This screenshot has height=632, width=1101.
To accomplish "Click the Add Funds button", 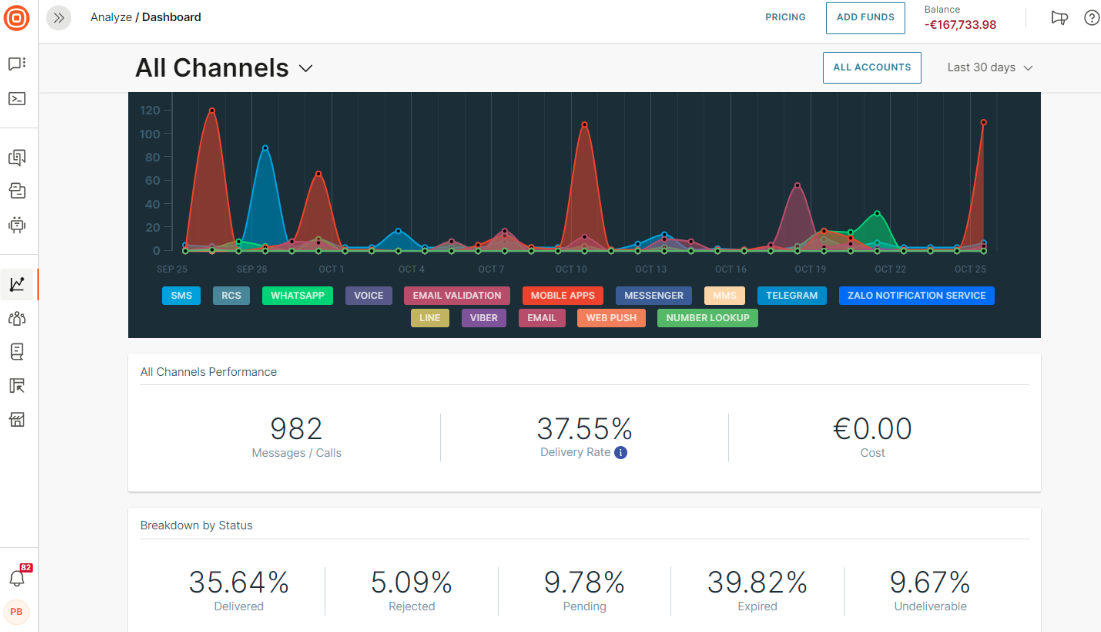I will point(865,18).
